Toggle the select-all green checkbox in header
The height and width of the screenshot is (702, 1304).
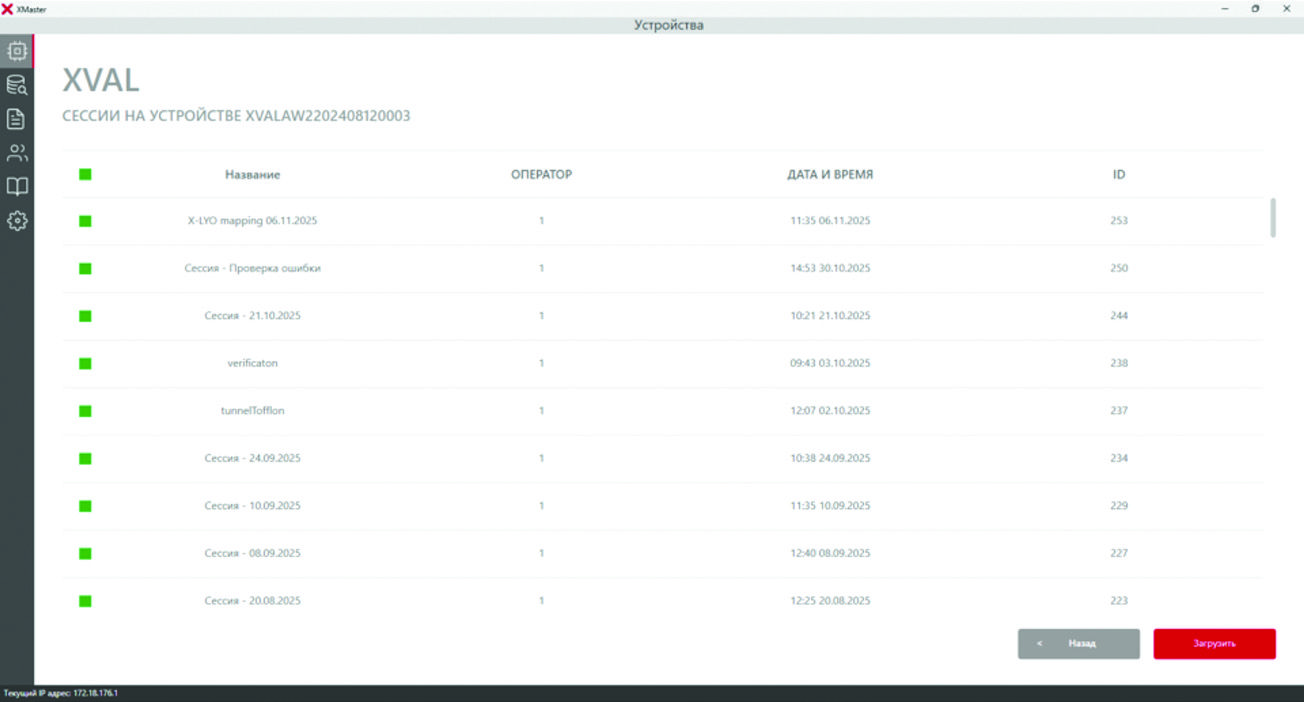coord(85,175)
